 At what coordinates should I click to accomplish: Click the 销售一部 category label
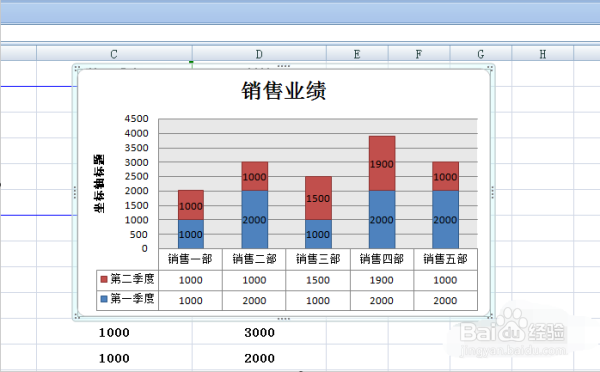(x=190, y=259)
